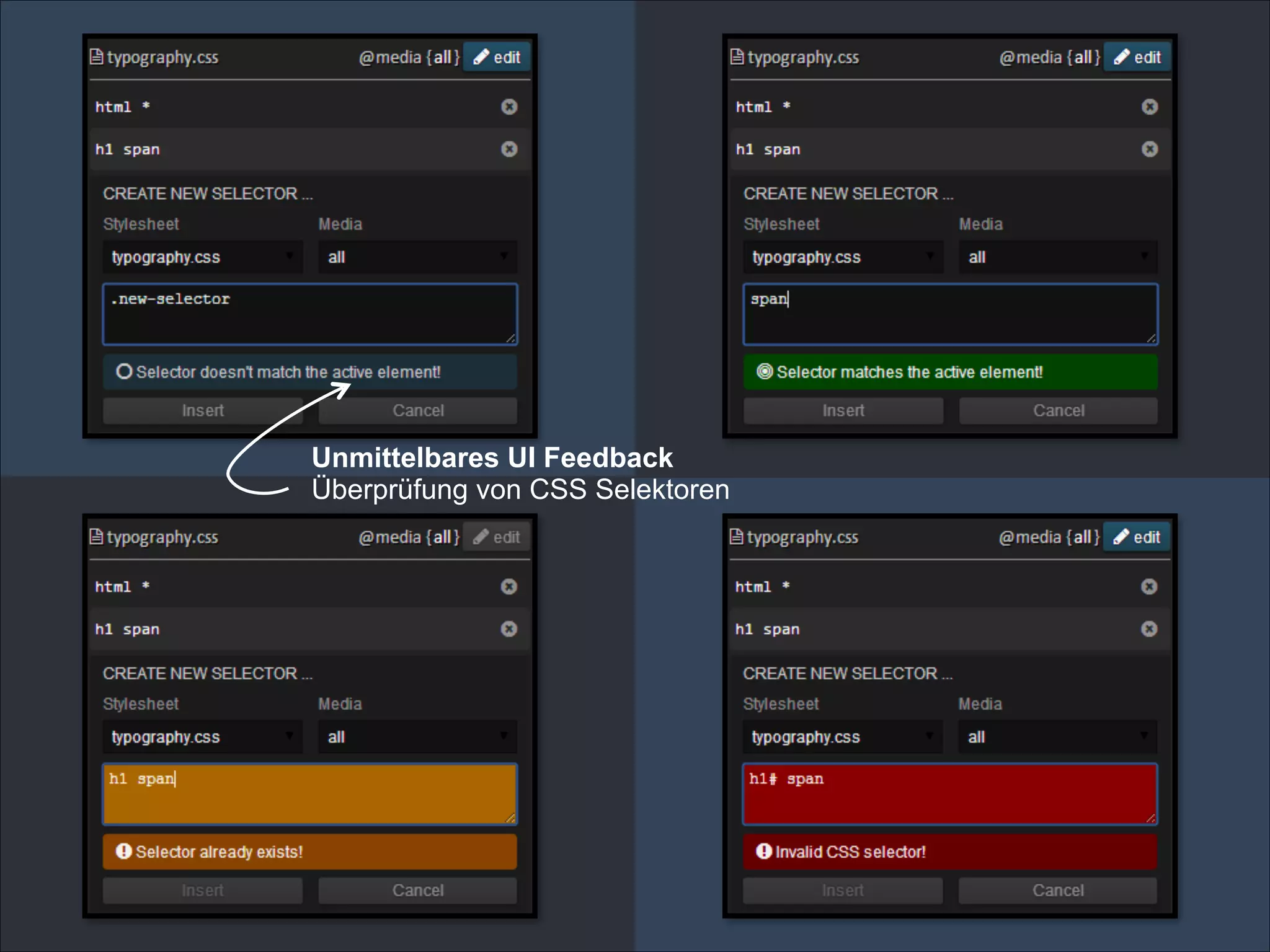This screenshot has height=952, width=1270.
Task: Click @media {all} label in top-right panel
Action: [1050, 57]
